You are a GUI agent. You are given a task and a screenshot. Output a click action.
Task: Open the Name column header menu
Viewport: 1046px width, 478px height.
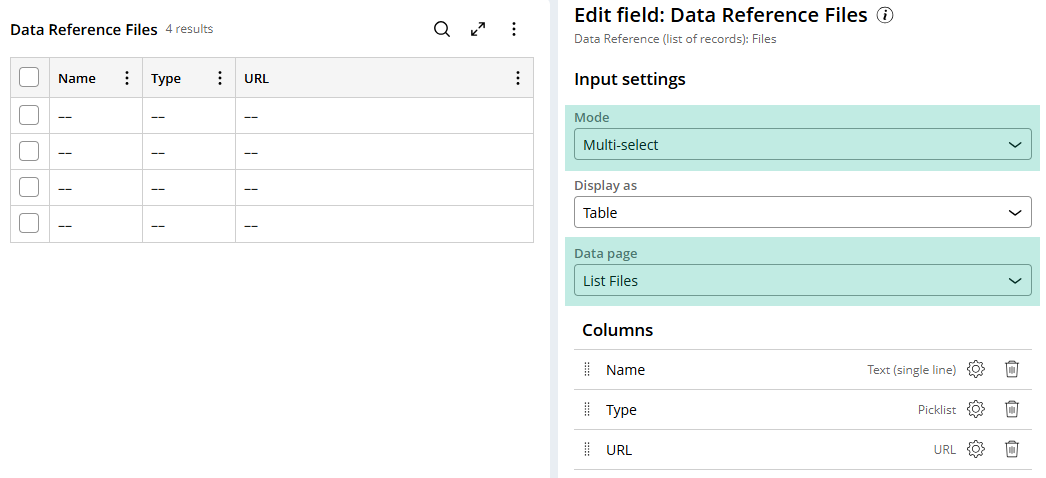click(x=127, y=78)
